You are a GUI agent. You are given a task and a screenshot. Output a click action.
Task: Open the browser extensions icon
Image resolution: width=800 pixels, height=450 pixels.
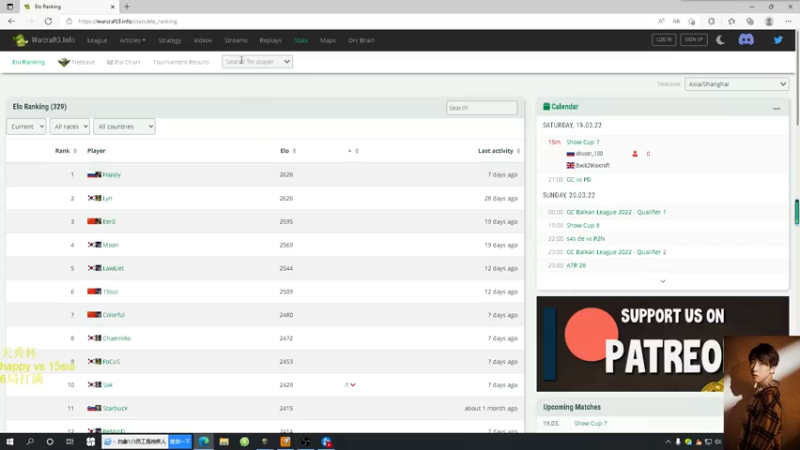pos(711,21)
